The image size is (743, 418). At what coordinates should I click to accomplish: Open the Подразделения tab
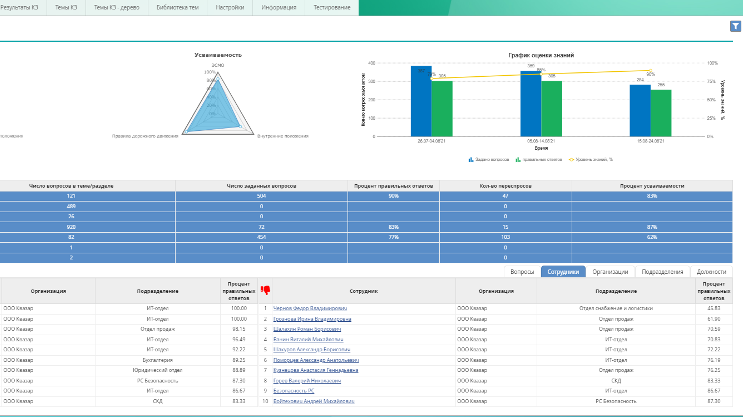(662, 271)
